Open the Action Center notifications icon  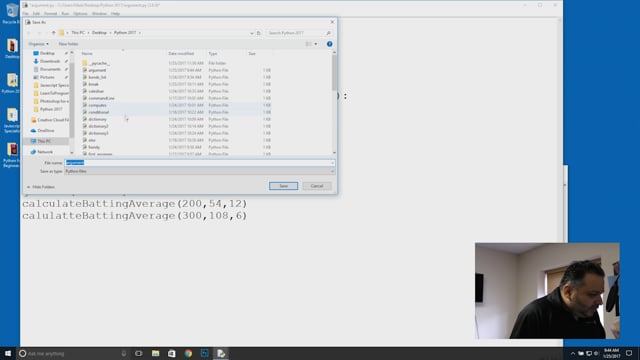629,353
